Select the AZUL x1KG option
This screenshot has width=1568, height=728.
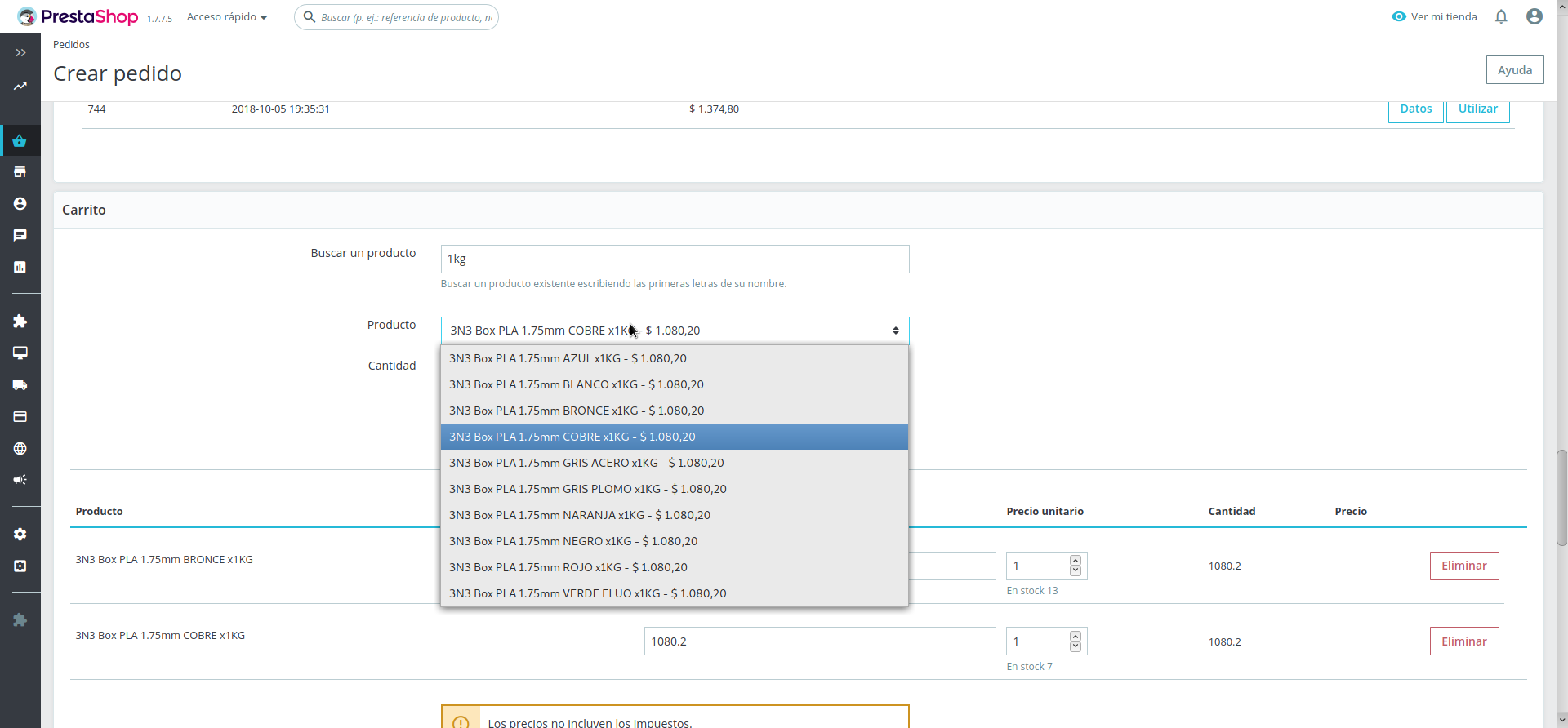click(x=675, y=358)
